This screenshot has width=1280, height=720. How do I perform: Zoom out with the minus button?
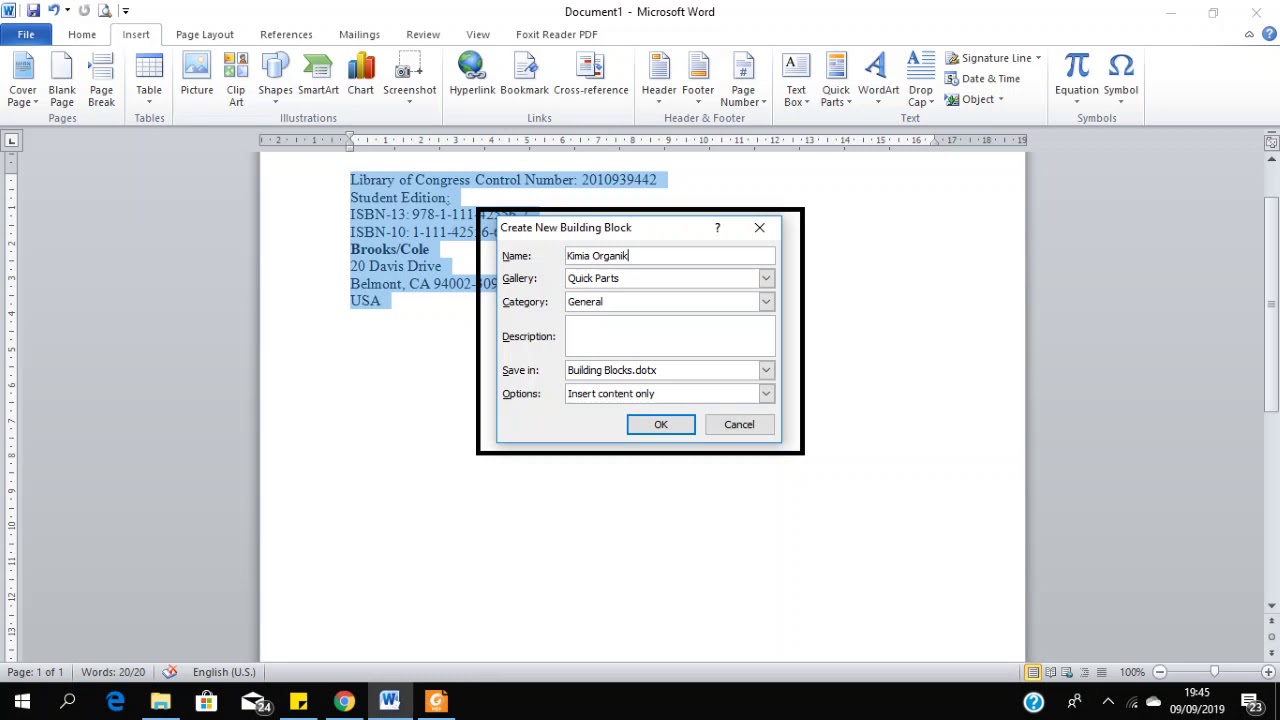tap(1160, 672)
